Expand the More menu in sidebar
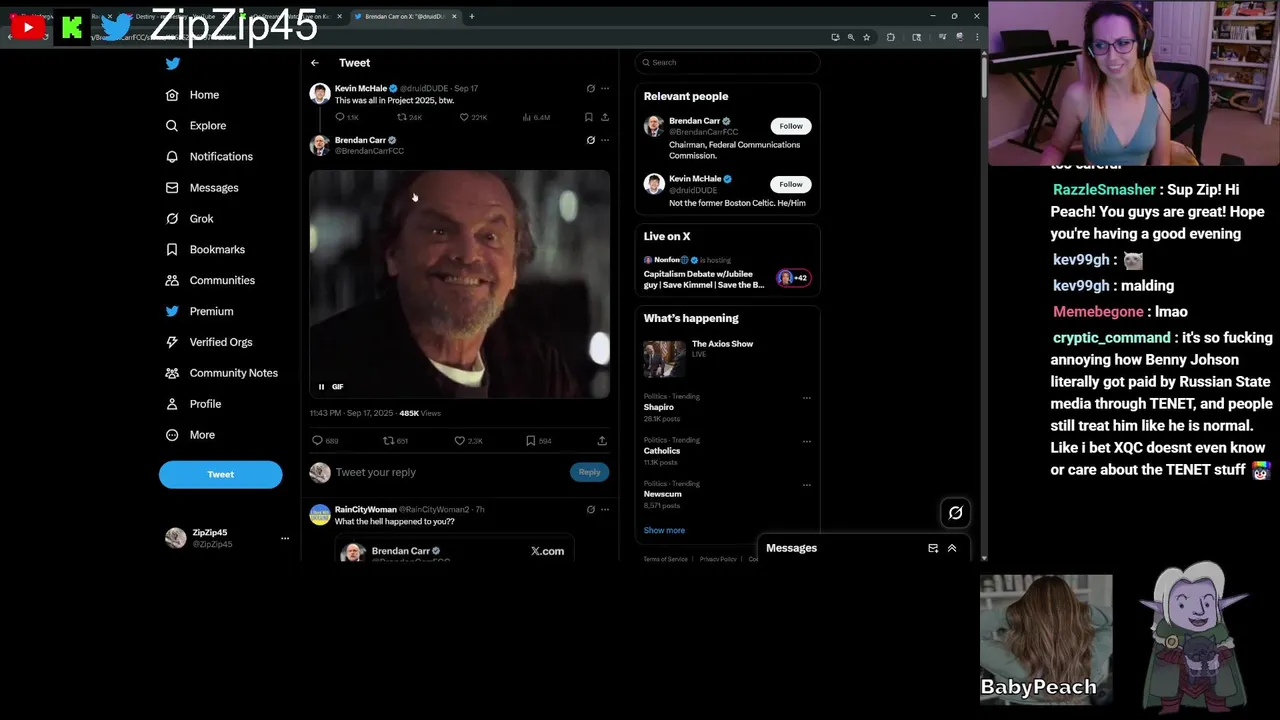Screen dimensions: 1280x720 click(x=190, y=435)
